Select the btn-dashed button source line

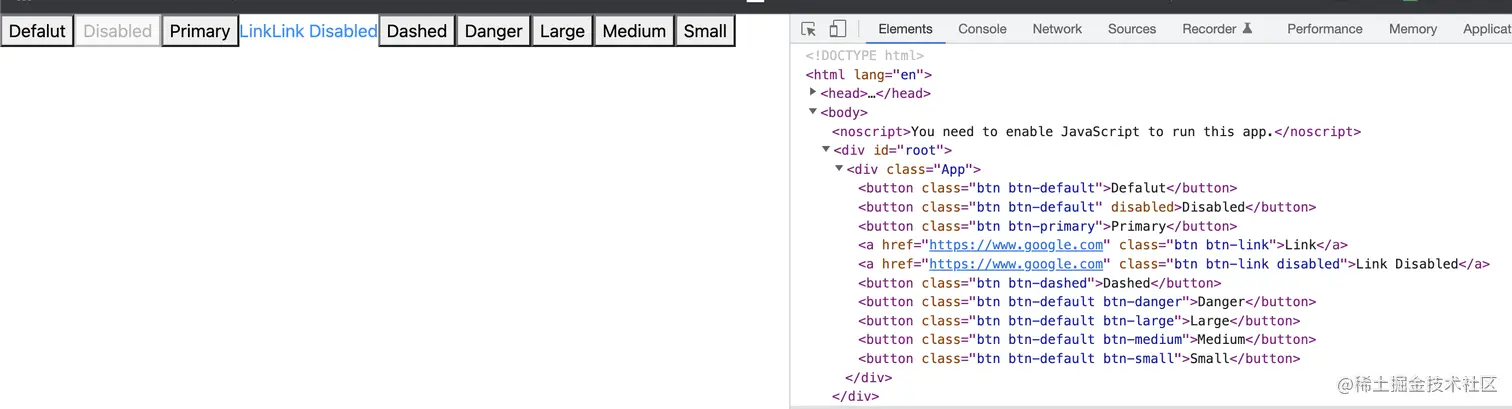[x=1039, y=283]
